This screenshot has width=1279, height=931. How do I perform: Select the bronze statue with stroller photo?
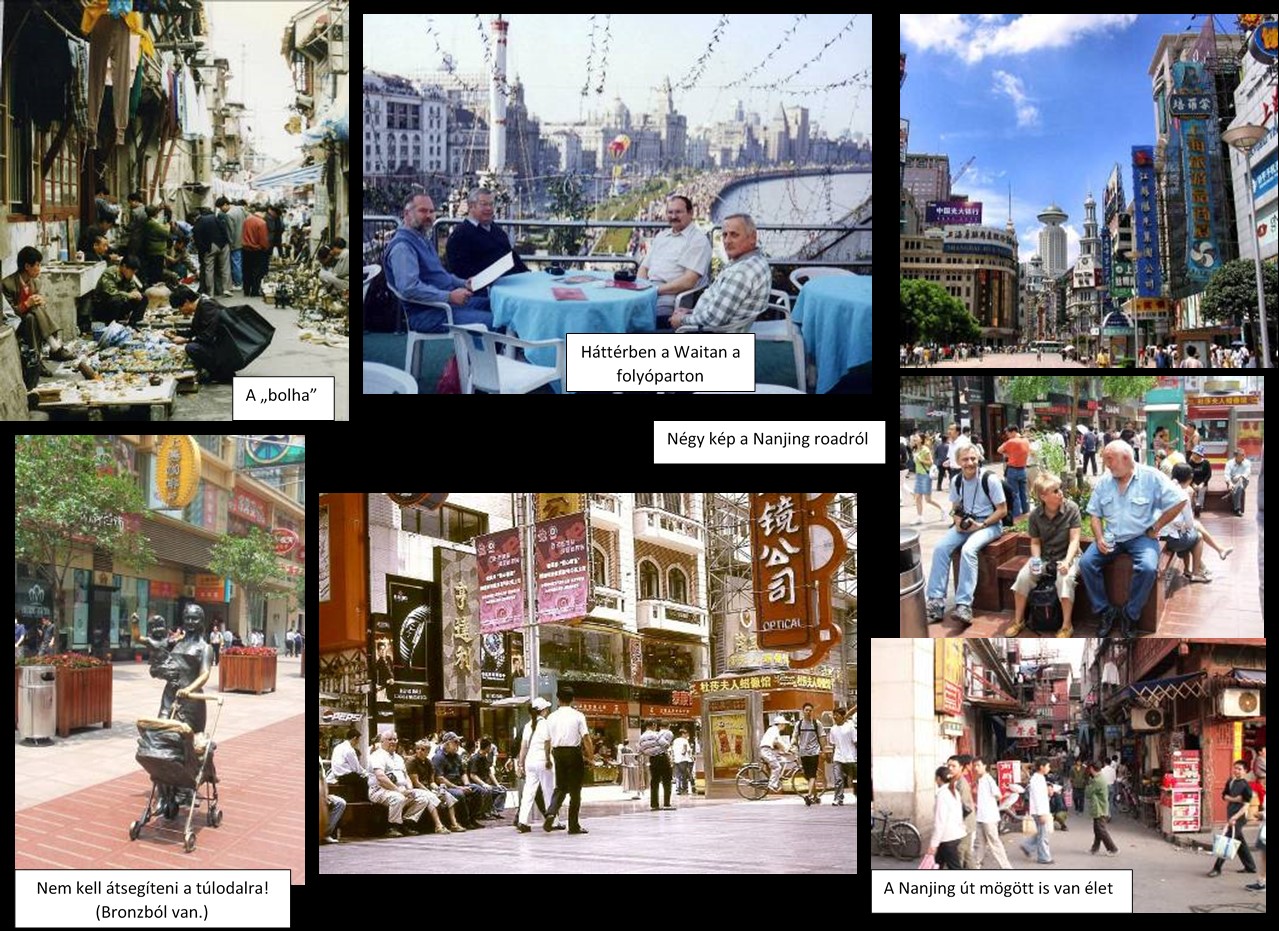pyautogui.click(x=160, y=660)
